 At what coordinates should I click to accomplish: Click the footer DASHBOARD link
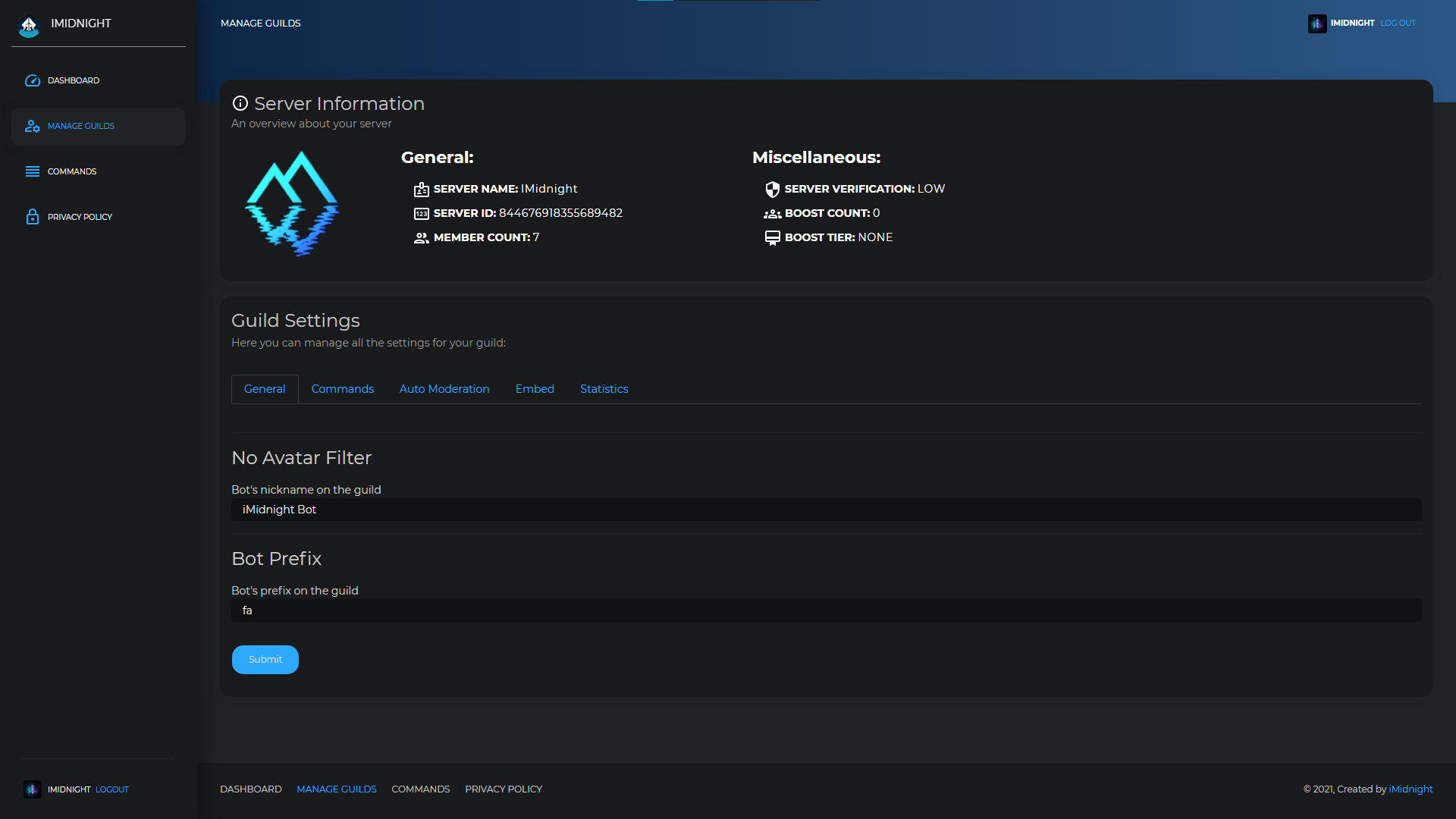(x=251, y=789)
